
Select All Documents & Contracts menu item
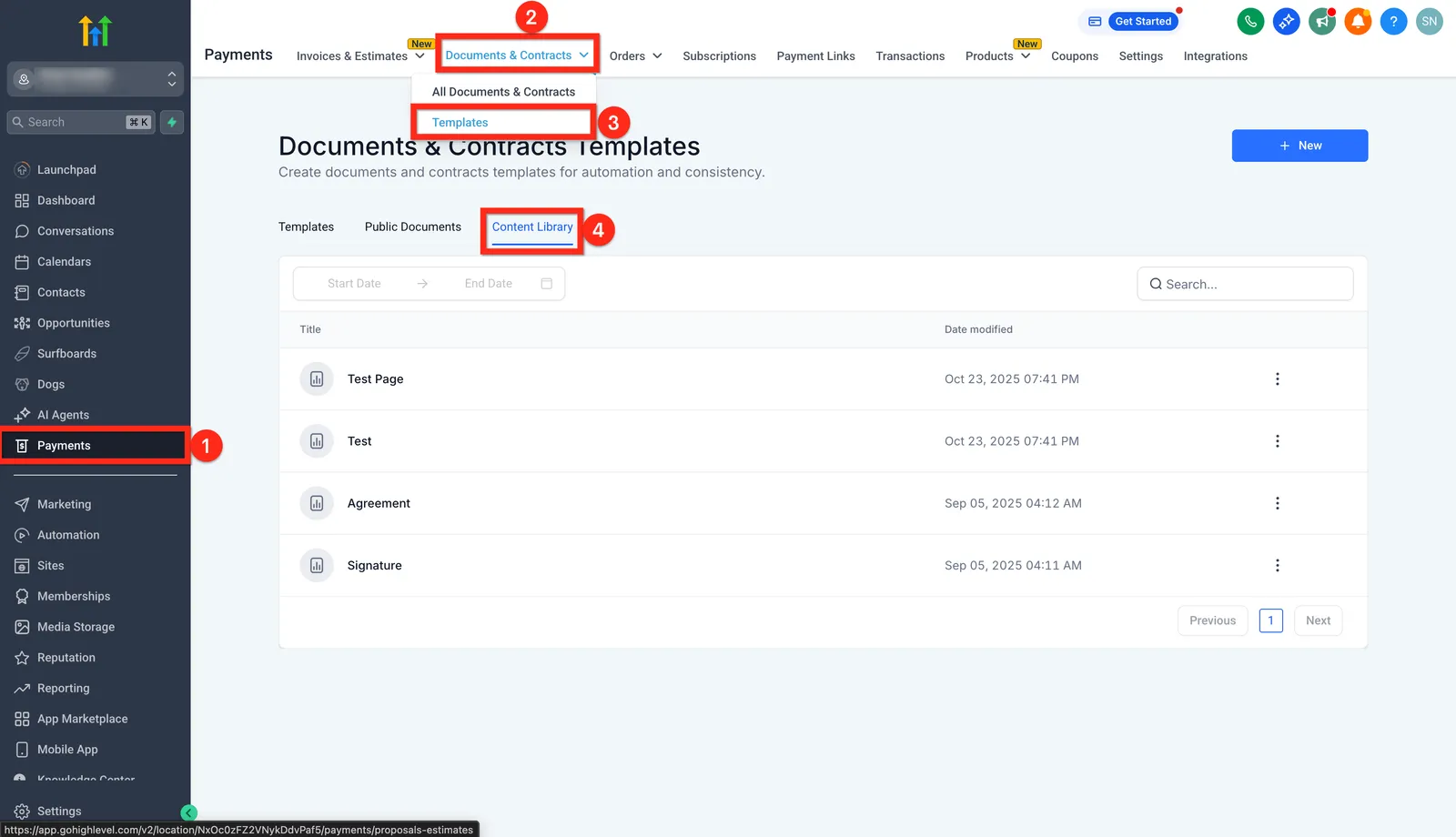click(x=503, y=92)
